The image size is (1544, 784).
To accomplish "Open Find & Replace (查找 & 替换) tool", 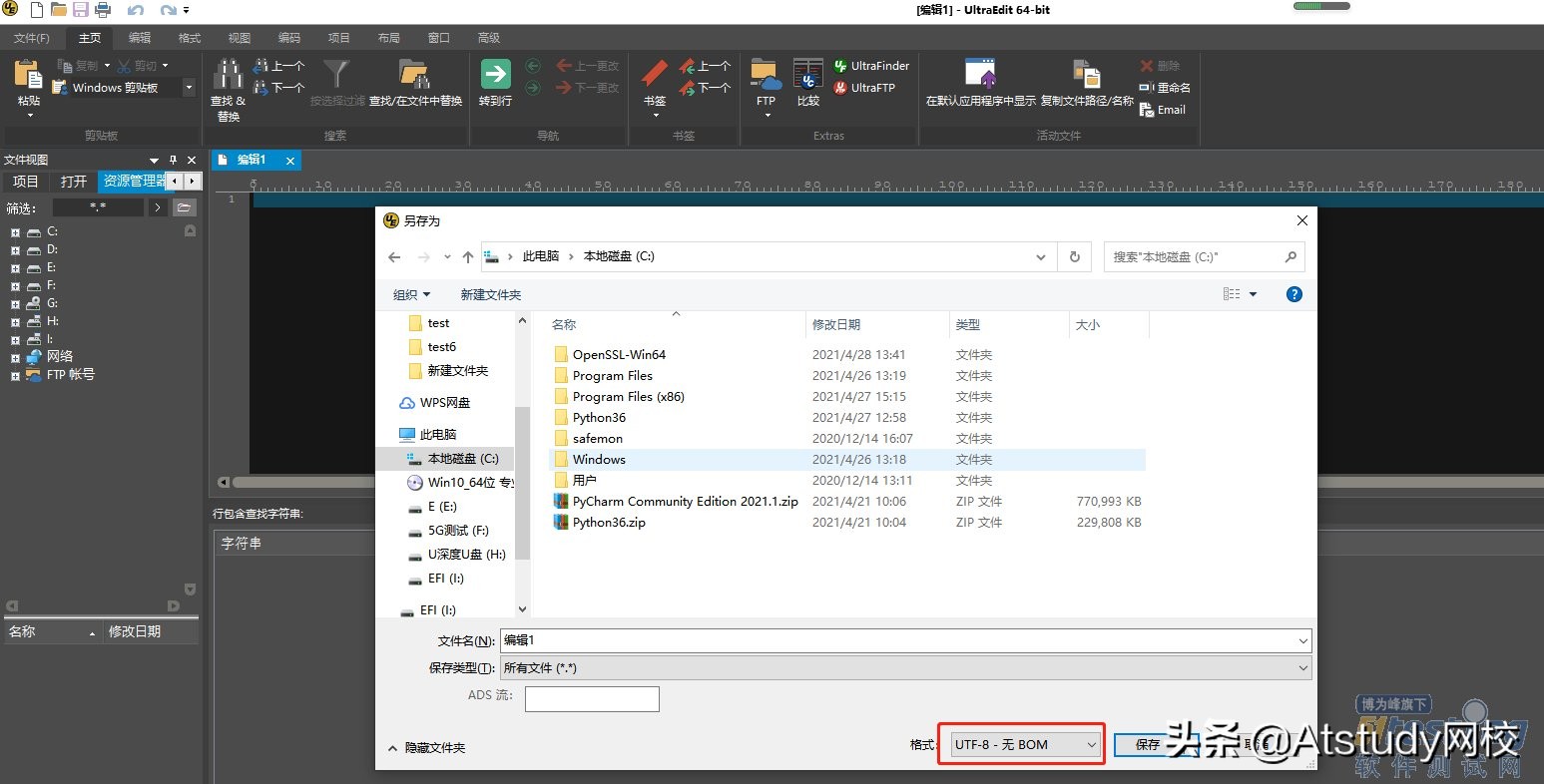I will coord(228,78).
